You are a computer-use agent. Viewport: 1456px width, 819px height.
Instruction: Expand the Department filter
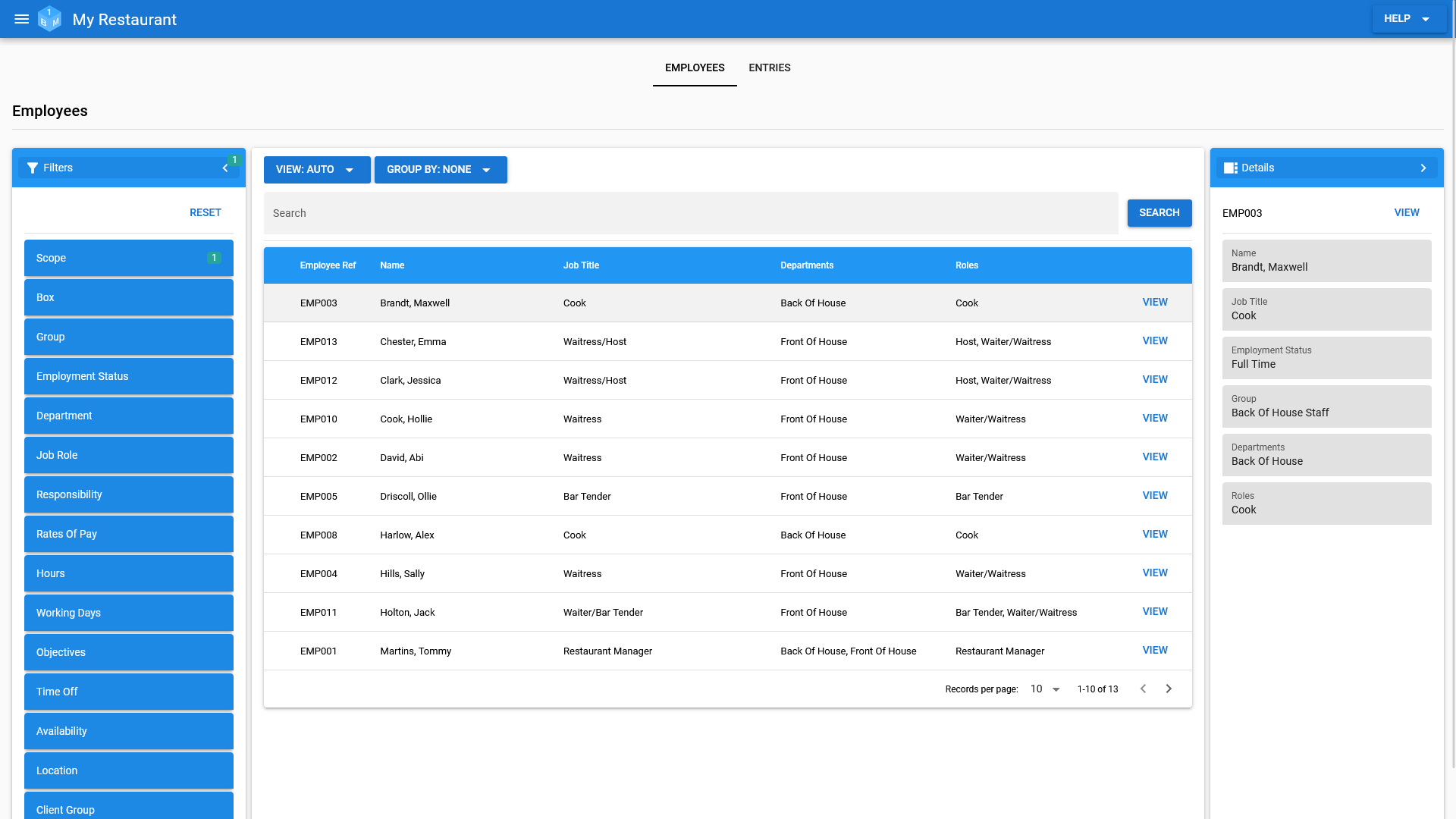(x=129, y=416)
